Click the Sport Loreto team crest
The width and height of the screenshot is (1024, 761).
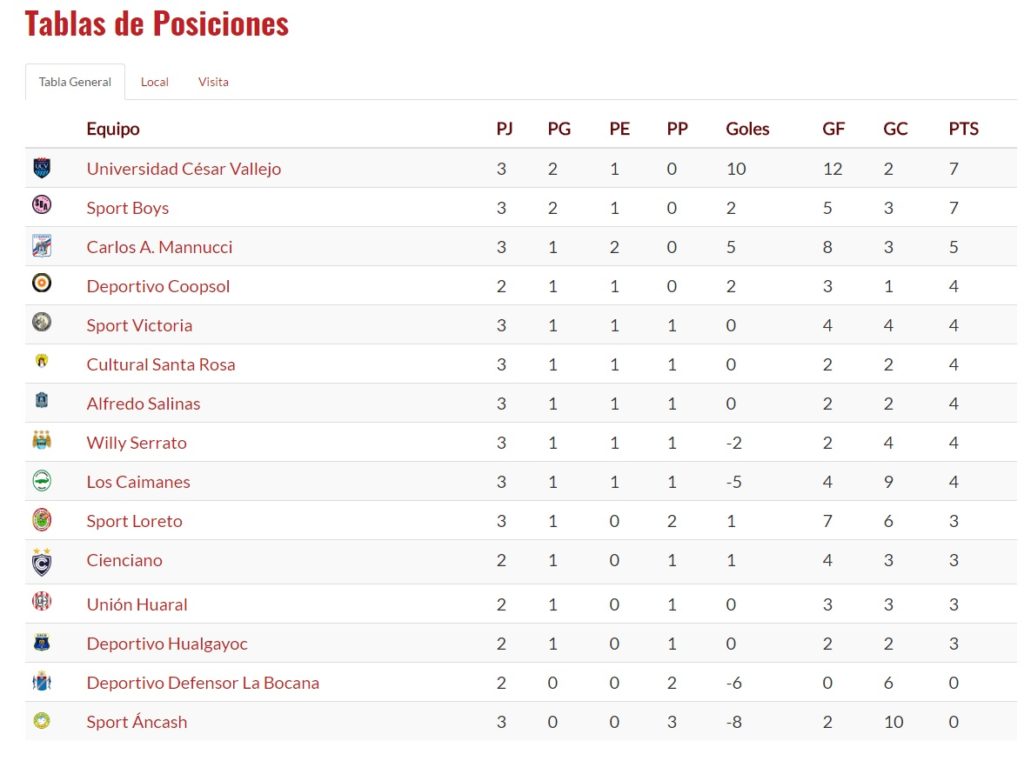(x=42, y=520)
